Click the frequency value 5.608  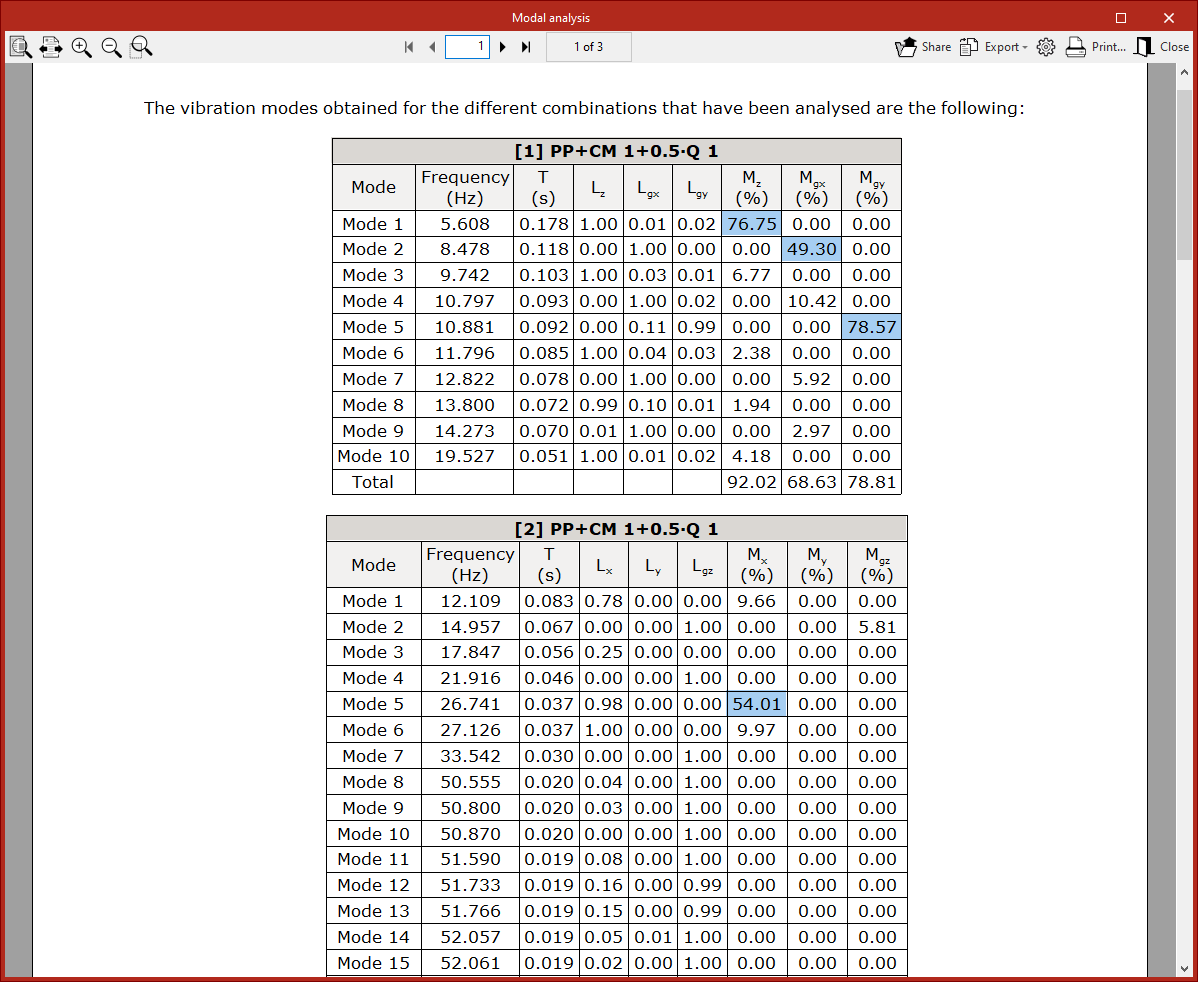click(x=465, y=224)
